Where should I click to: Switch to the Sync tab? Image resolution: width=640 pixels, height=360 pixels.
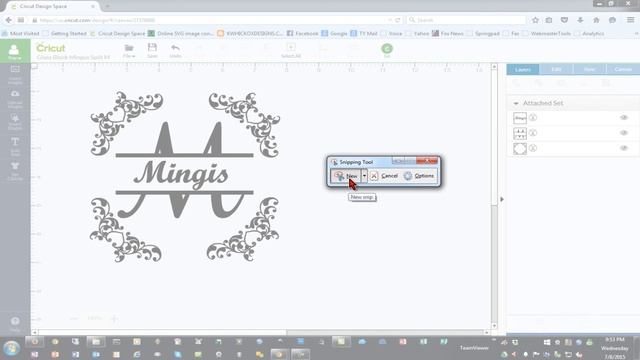coord(589,69)
